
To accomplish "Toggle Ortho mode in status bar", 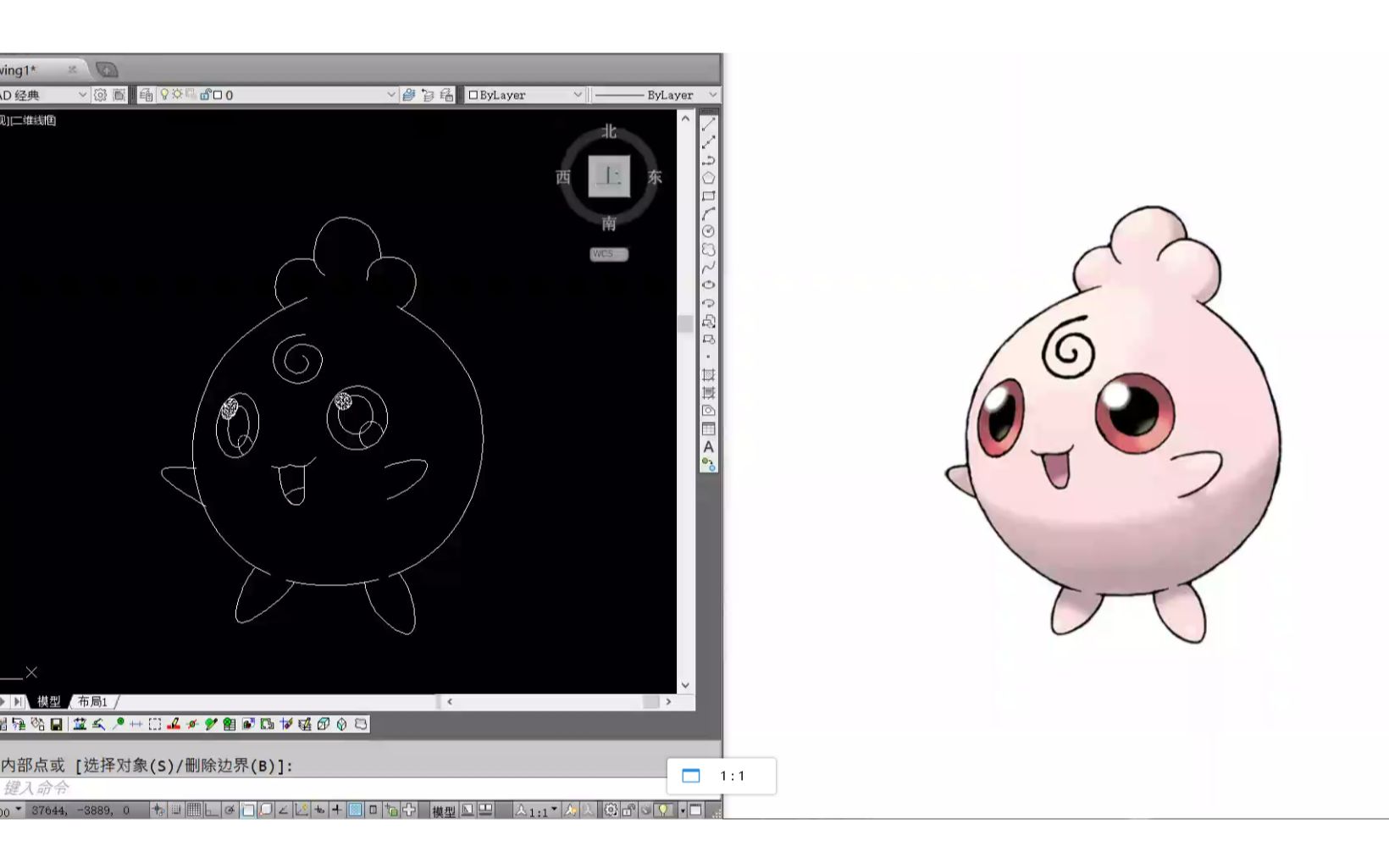I will [x=211, y=810].
